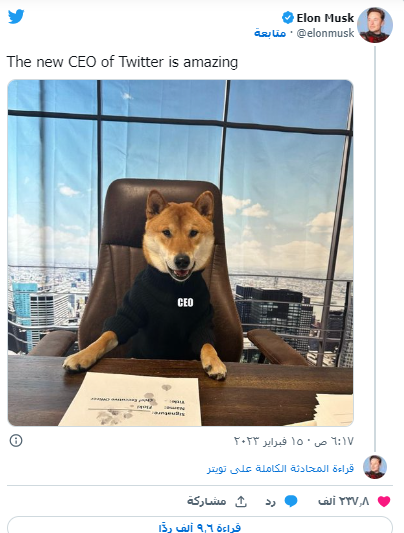
Task: Click the ٢٣٧٫٨ ألف likes count
Action: coord(343,501)
